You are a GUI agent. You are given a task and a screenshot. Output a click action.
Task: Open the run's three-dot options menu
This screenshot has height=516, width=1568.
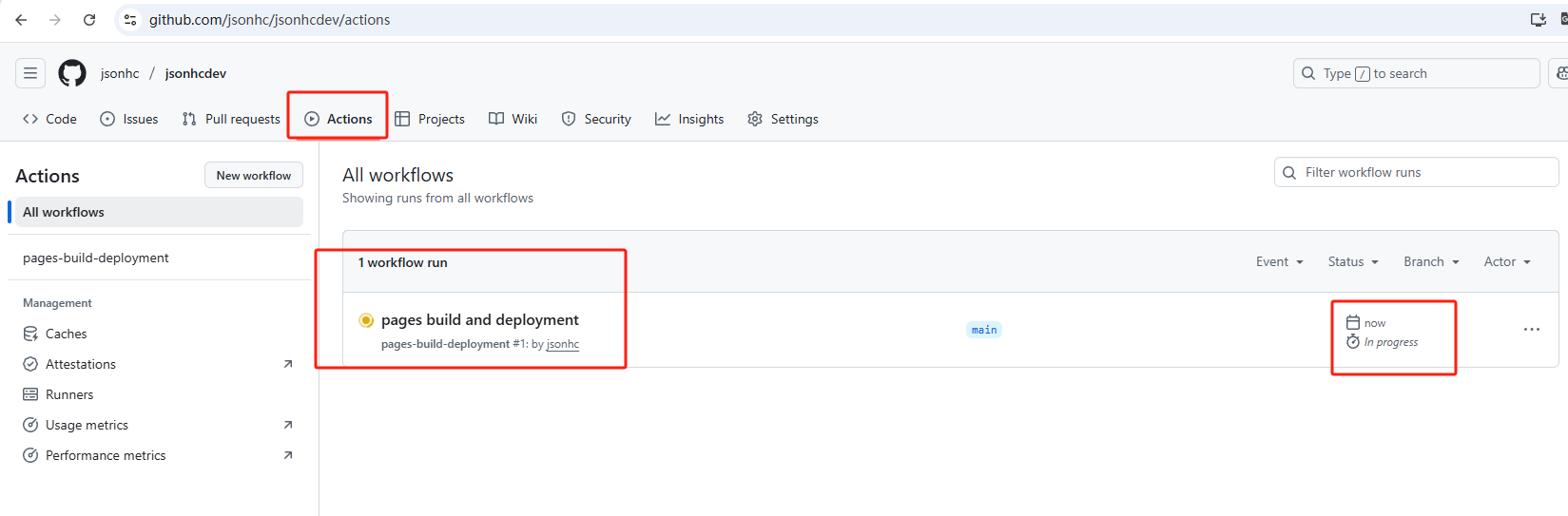tap(1532, 330)
